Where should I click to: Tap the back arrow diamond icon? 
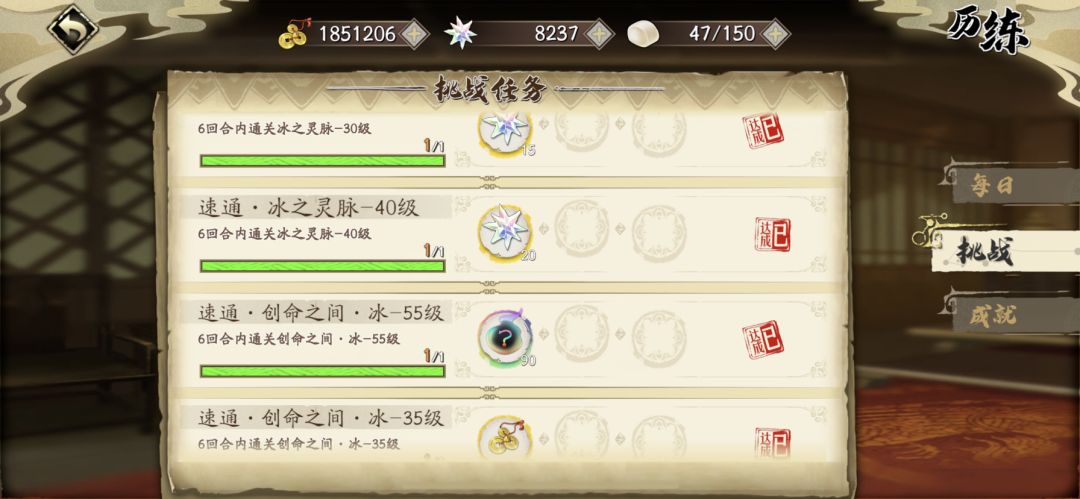72,28
